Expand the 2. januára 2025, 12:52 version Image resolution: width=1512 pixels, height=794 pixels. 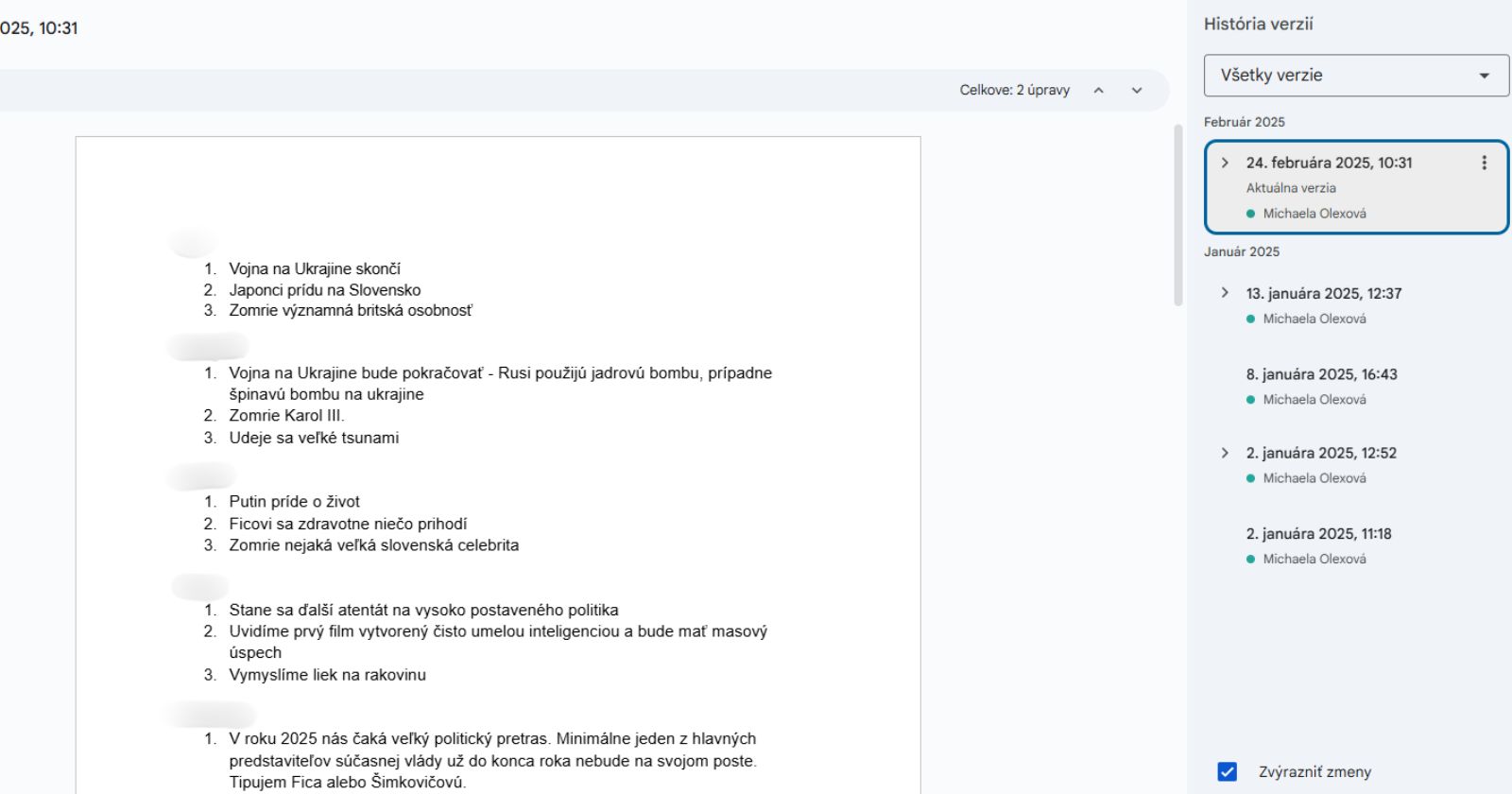pos(1225,453)
